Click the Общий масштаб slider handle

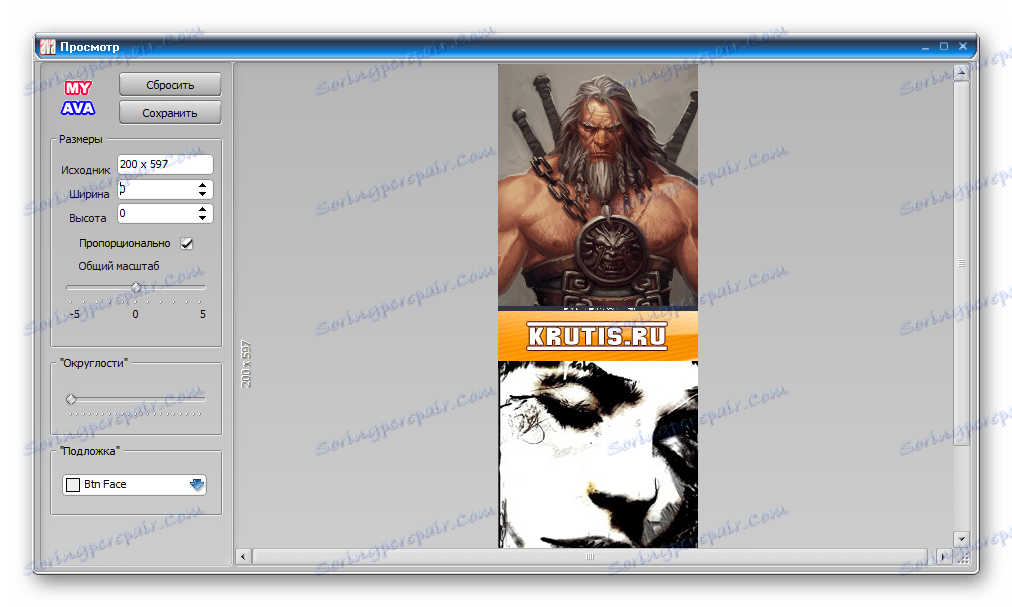(136, 287)
